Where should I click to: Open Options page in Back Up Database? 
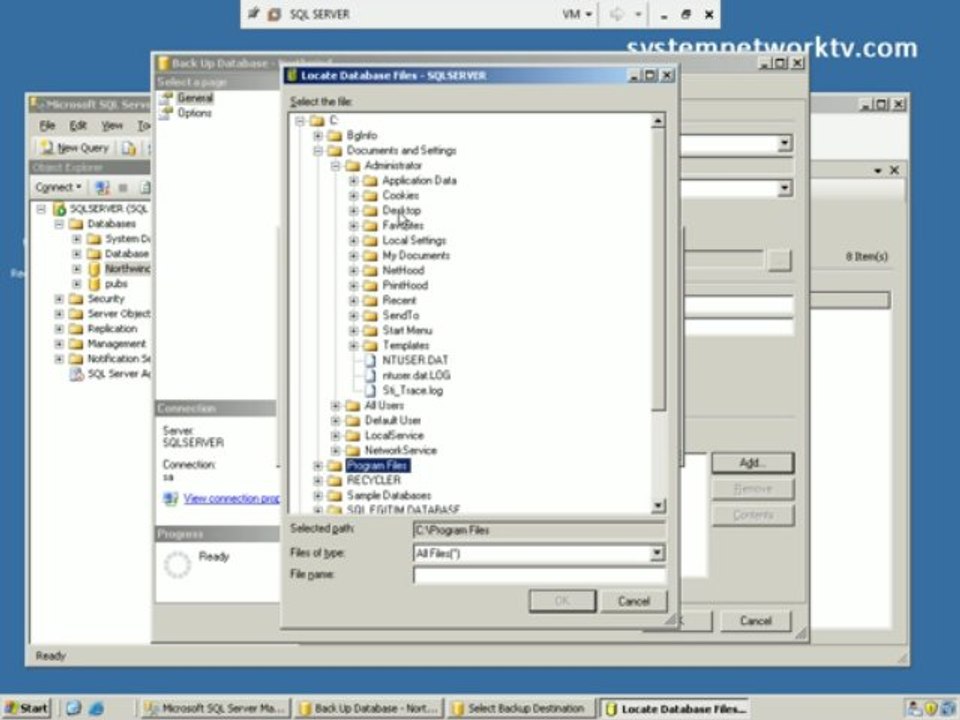coord(194,113)
